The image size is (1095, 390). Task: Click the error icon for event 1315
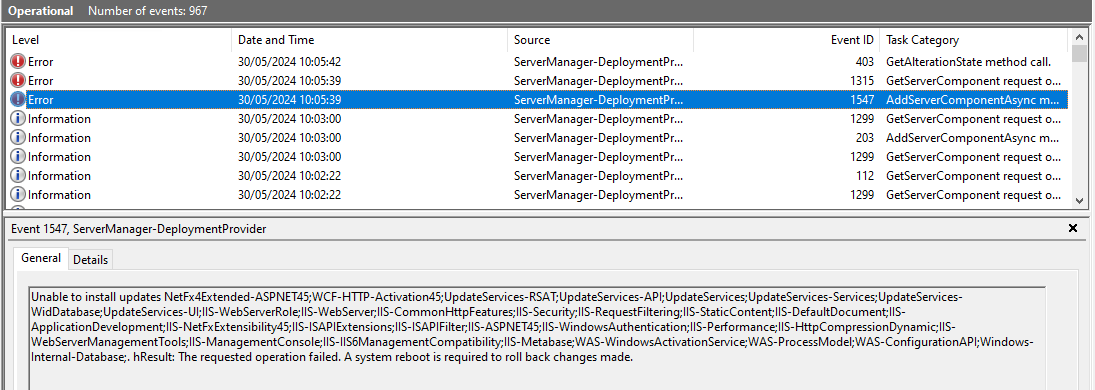pos(17,81)
